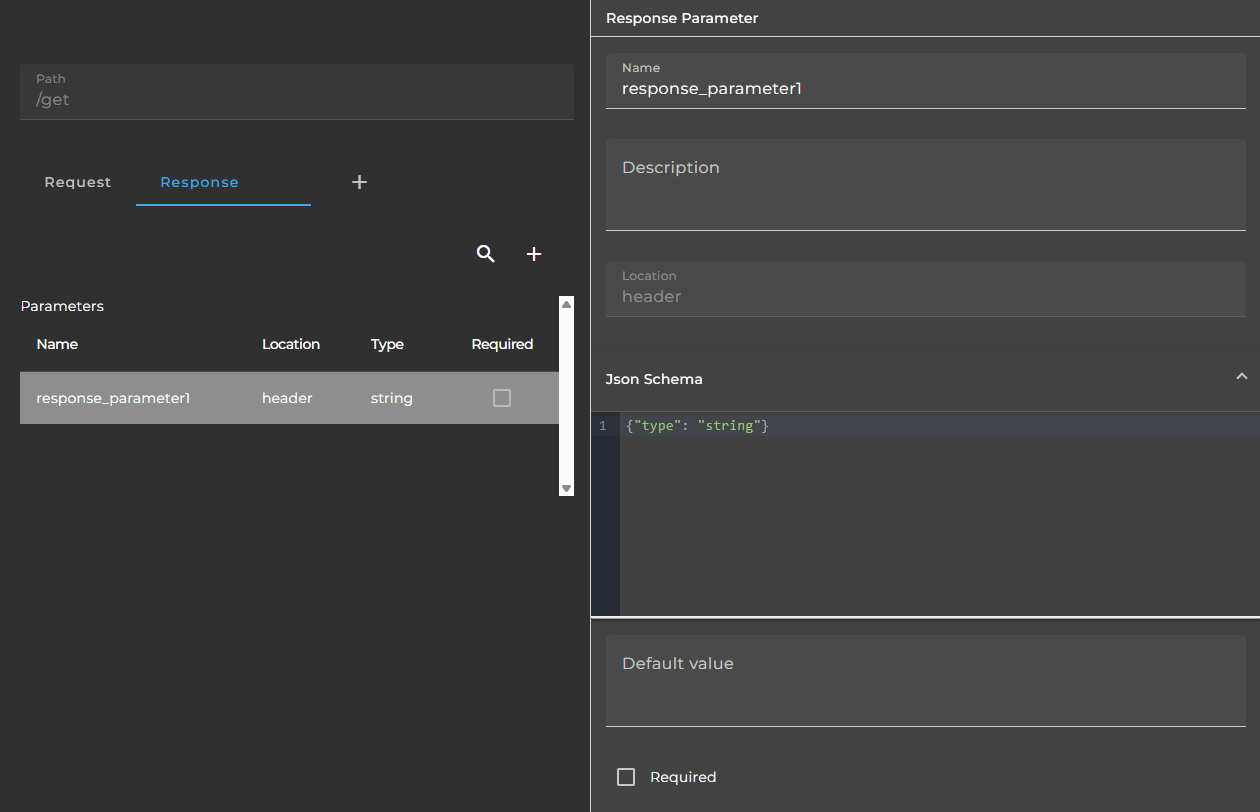Switch to the Request tab
This screenshot has height=812, width=1260.
click(78, 182)
